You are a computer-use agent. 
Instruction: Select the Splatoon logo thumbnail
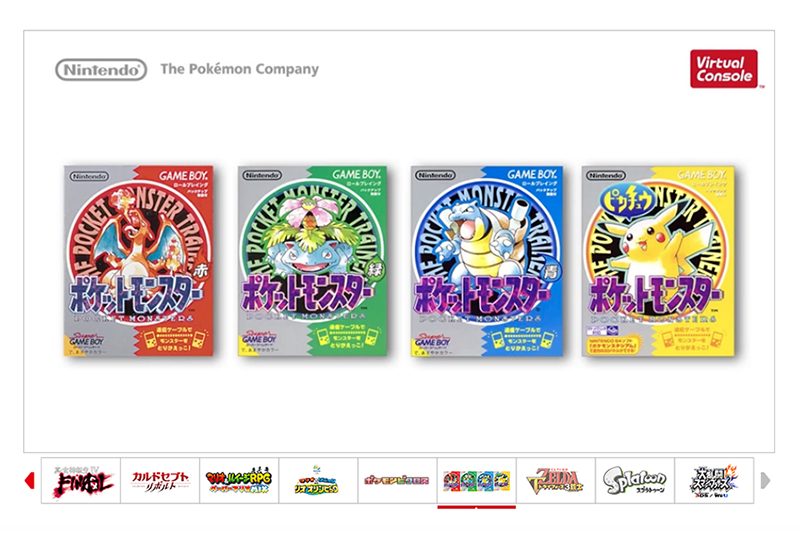click(x=635, y=480)
